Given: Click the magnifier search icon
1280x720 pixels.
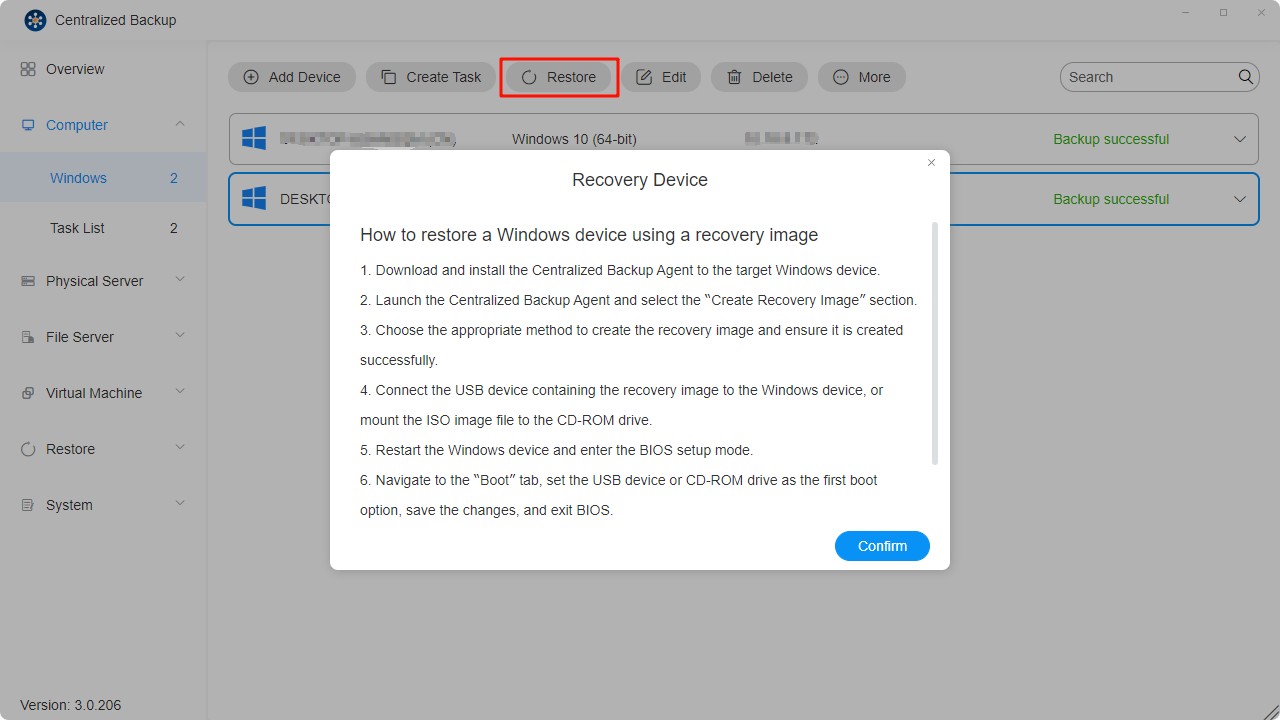Looking at the screenshot, I should pyautogui.click(x=1246, y=76).
